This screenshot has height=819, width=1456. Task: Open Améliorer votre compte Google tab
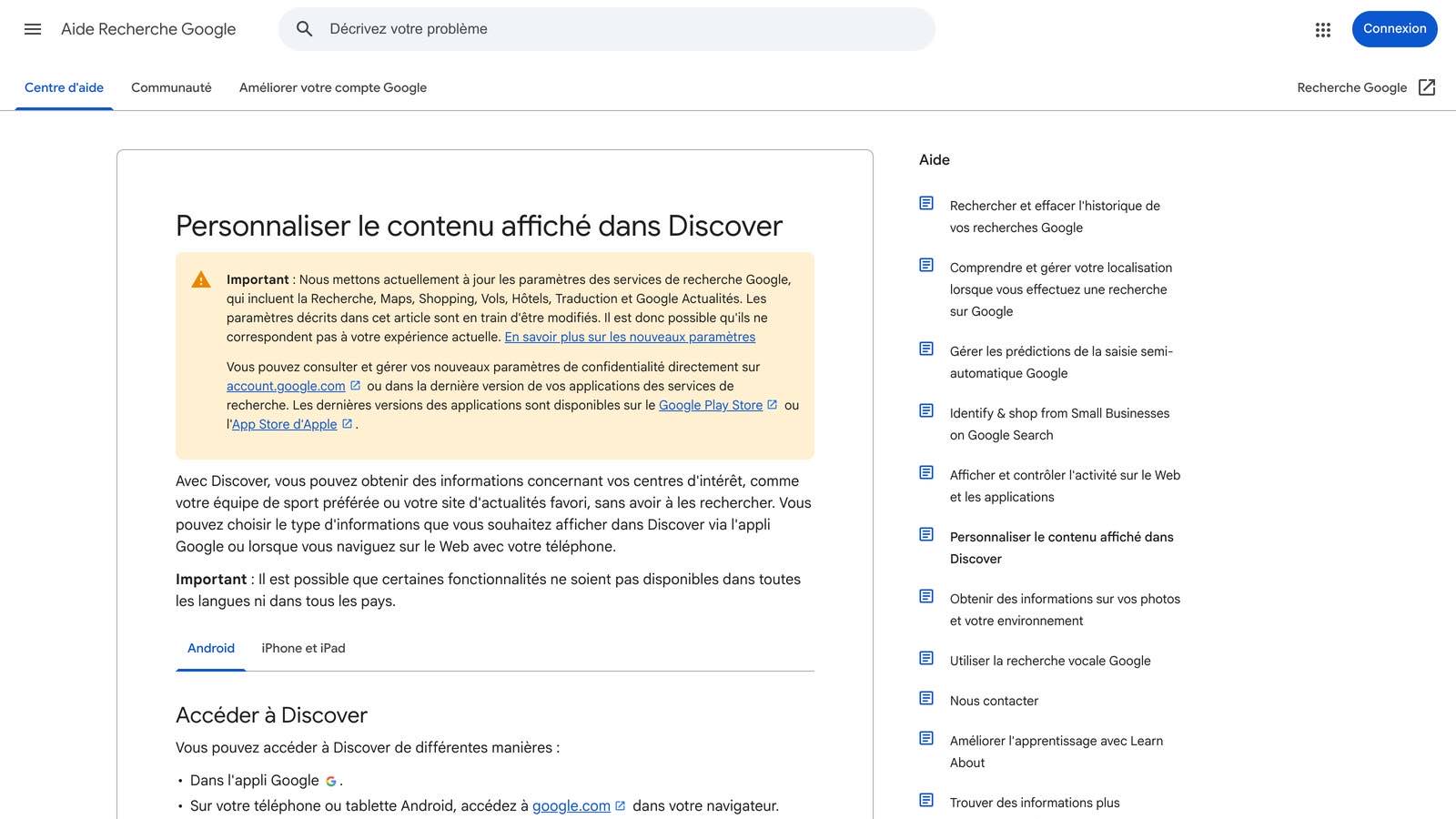[x=333, y=88]
